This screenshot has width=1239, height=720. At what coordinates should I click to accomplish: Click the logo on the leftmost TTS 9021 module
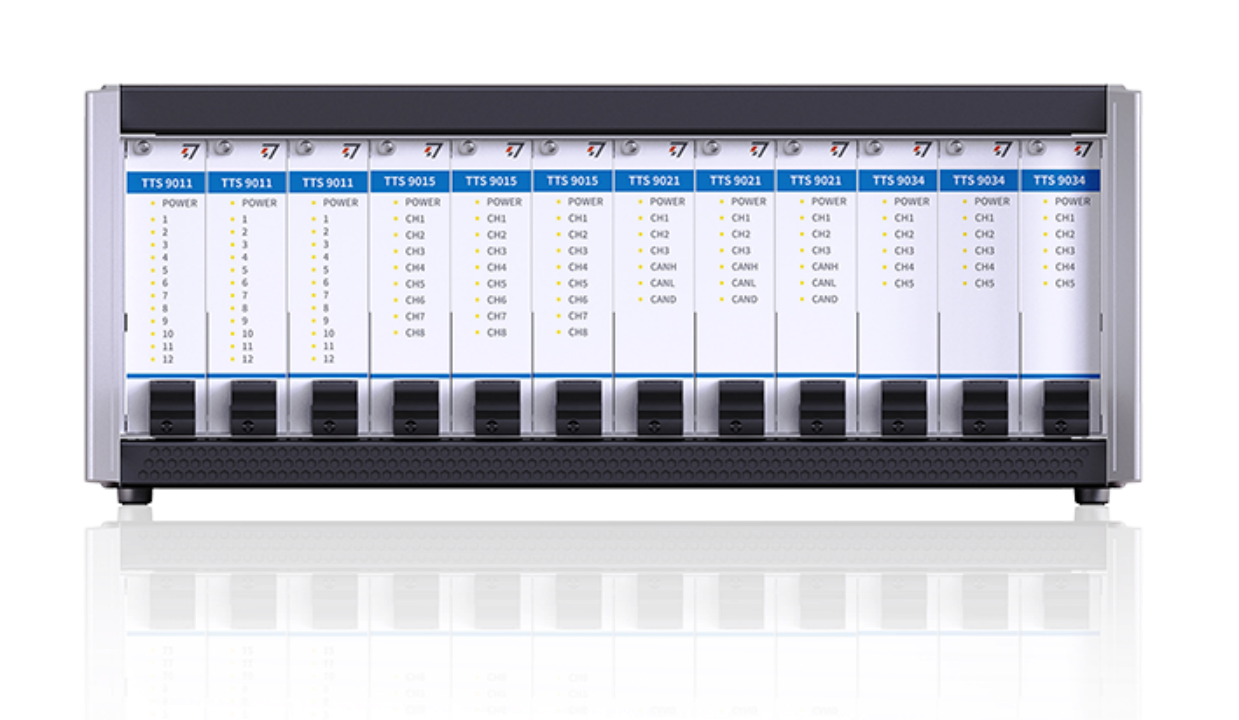[x=678, y=151]
